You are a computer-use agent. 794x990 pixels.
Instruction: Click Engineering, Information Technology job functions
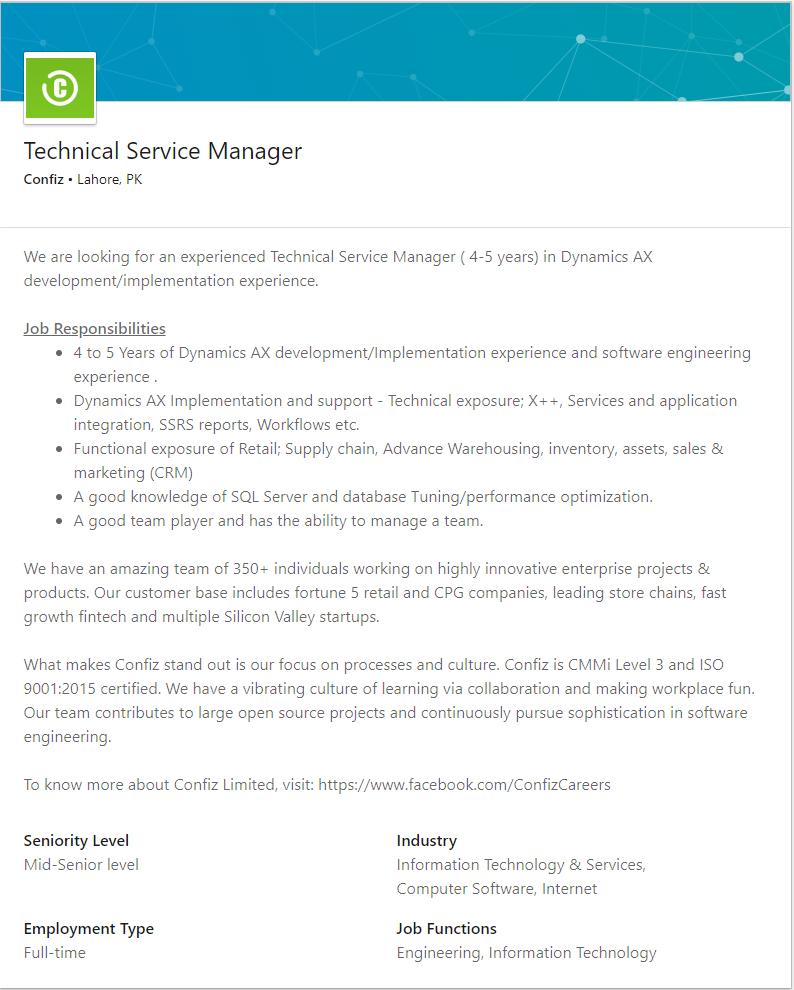click(526, 952)
